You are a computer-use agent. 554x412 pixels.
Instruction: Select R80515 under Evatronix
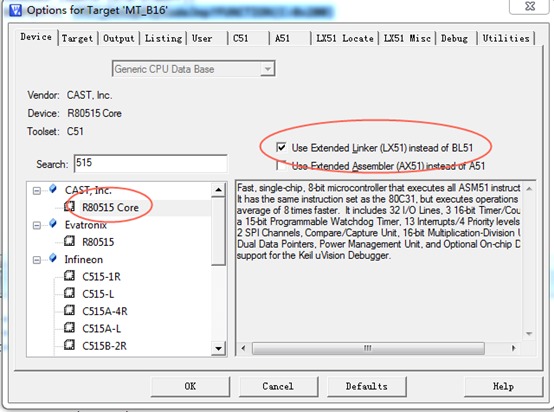98,242
